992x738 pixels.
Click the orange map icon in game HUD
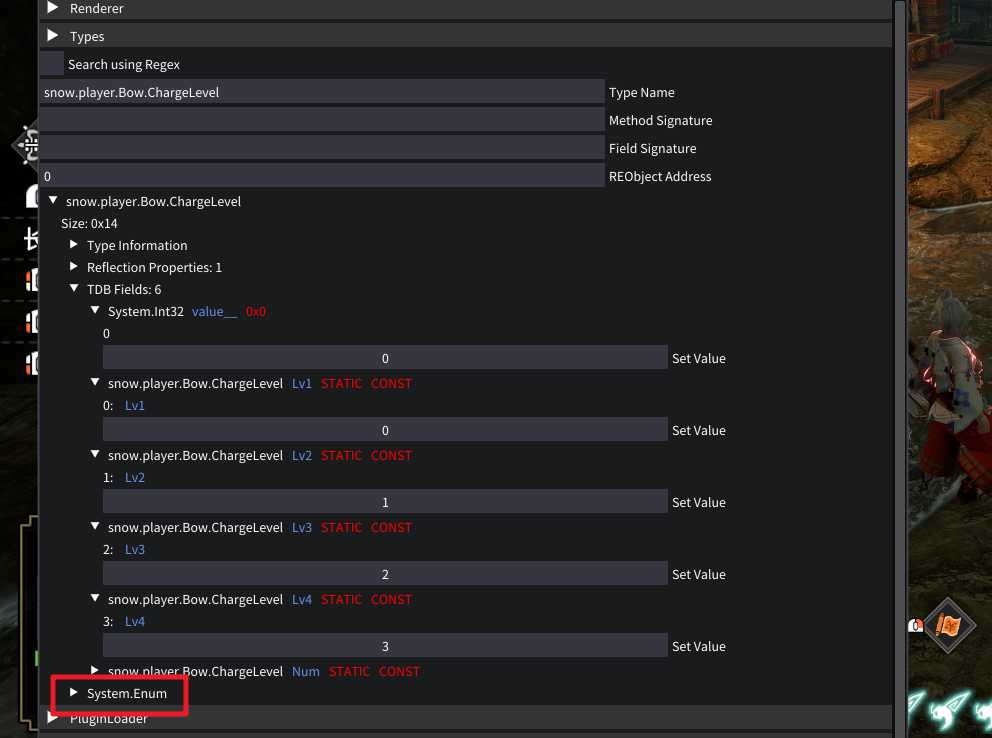[947, 626]
